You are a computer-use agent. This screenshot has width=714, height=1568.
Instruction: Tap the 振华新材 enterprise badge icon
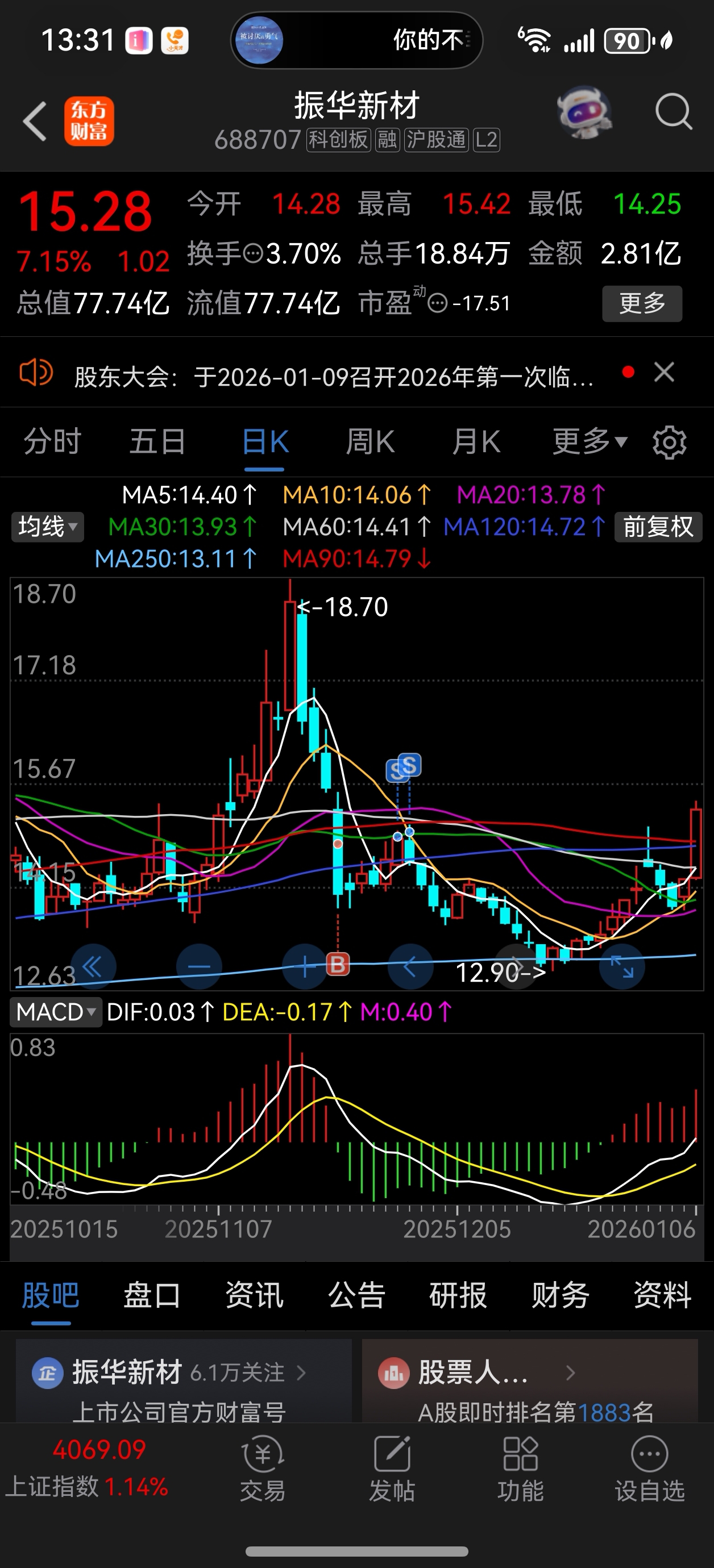pos(47,1373)
